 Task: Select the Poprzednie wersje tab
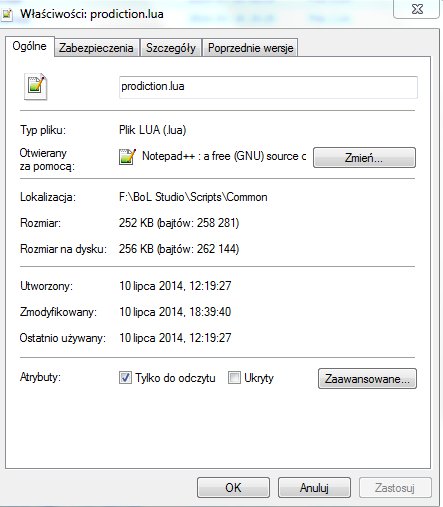(x=250, y=48)
